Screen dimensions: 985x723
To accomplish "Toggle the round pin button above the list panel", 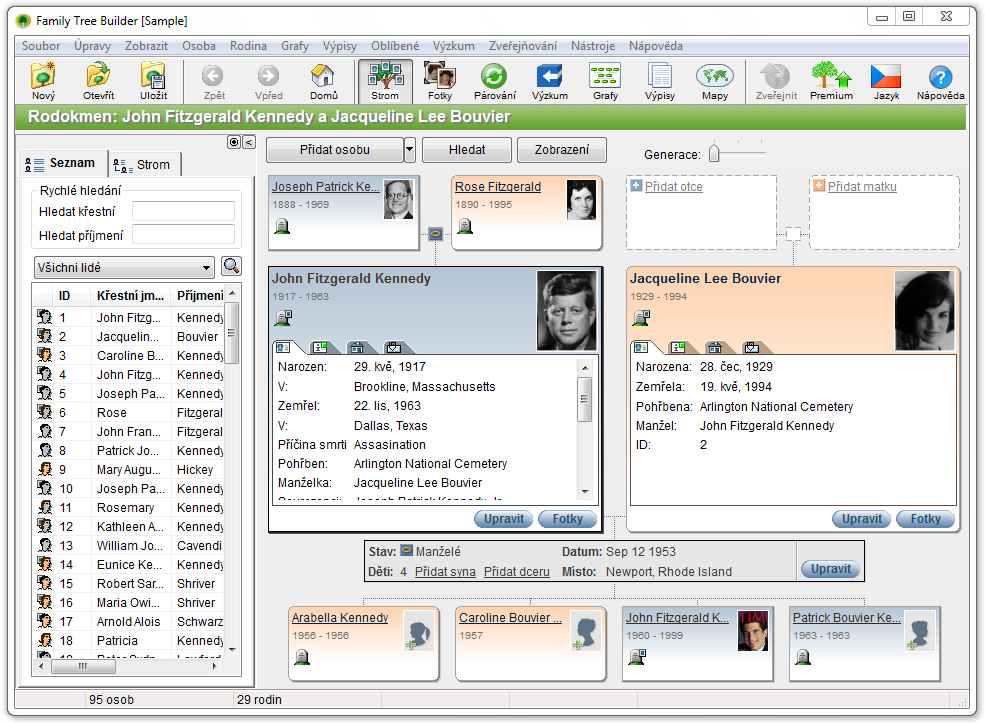I will point(234,142).
